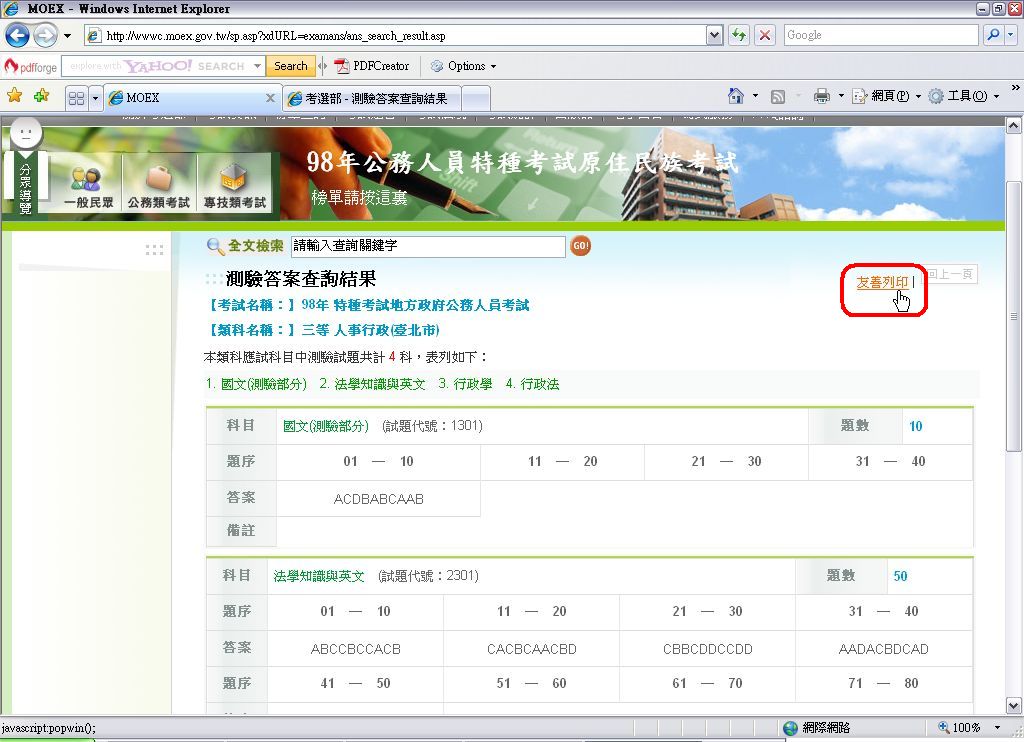Open the recent pages dropdown arrow
1024x742 pixels.
[67, 35]
